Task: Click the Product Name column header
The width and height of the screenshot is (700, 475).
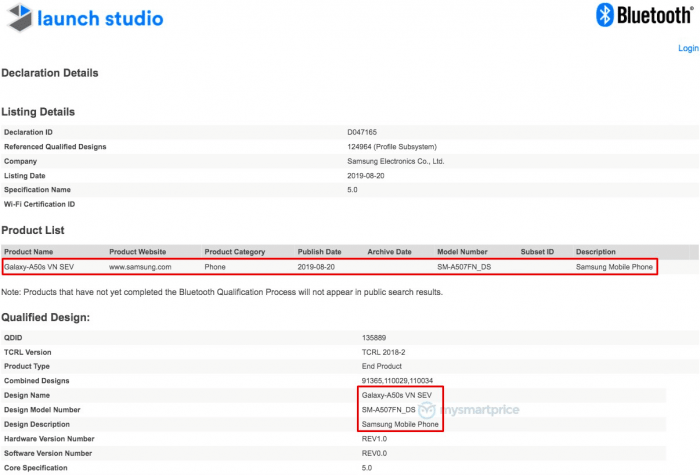Action: pyautogui.click(x=29, y=252)
